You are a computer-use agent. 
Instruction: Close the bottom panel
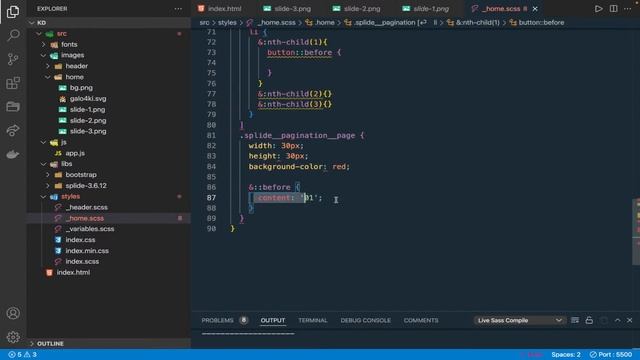[629, 320]
